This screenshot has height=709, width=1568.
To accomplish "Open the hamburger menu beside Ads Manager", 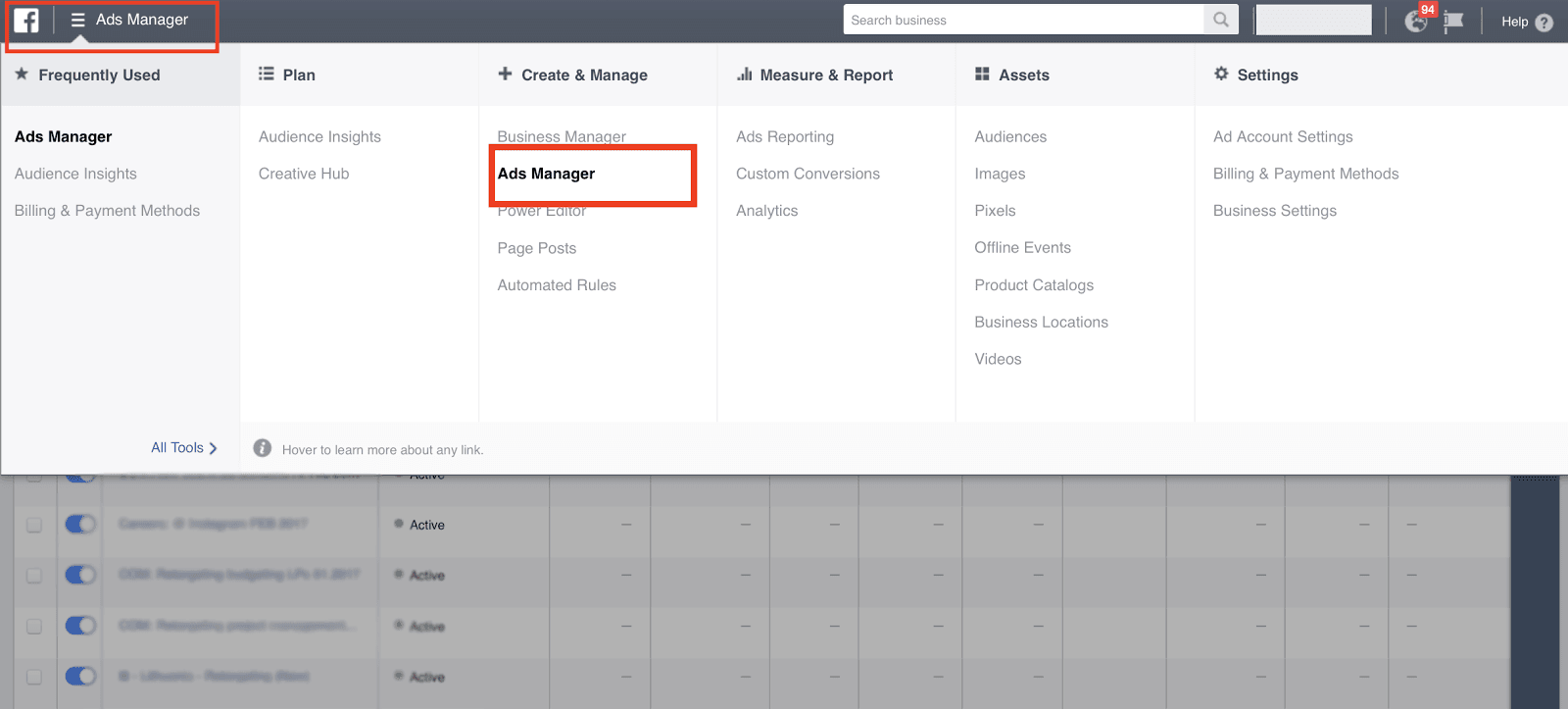I will [78, 20].
